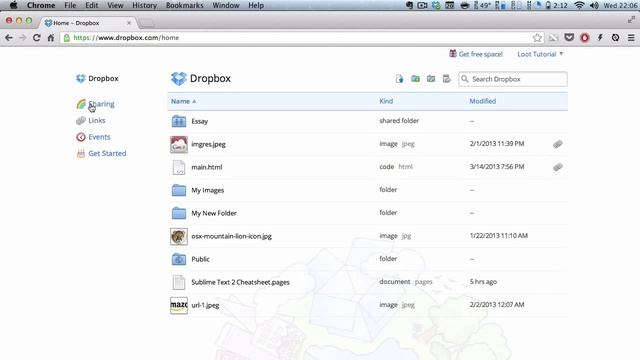The image size is (640, 360).
Task: Click the Search Dropbox field
Action: point(513,79)
